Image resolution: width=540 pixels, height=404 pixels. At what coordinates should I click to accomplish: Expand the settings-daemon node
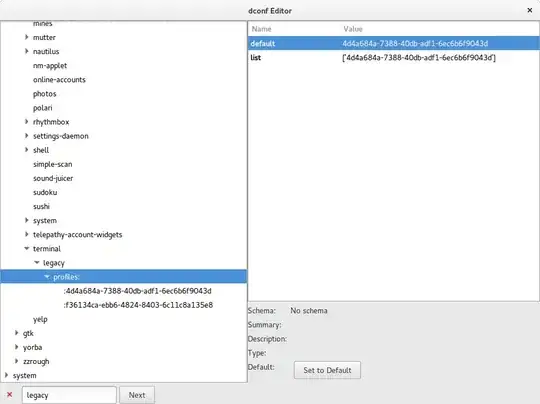27,135
